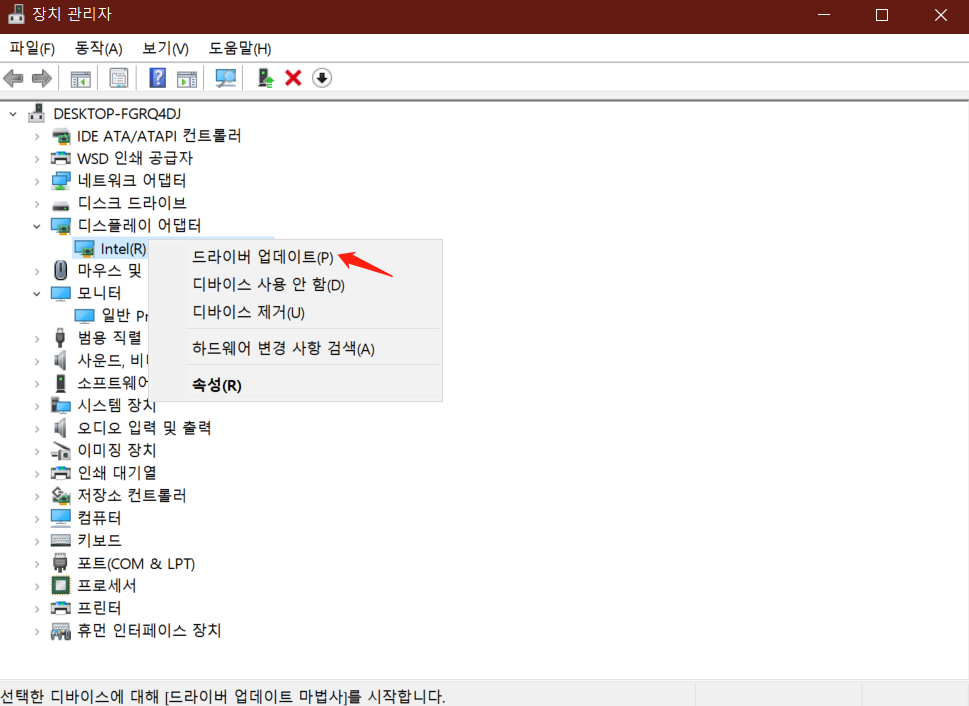
Task: Select the DESKTOP-FGRQ4DJ root node
Action: (118, 113)
